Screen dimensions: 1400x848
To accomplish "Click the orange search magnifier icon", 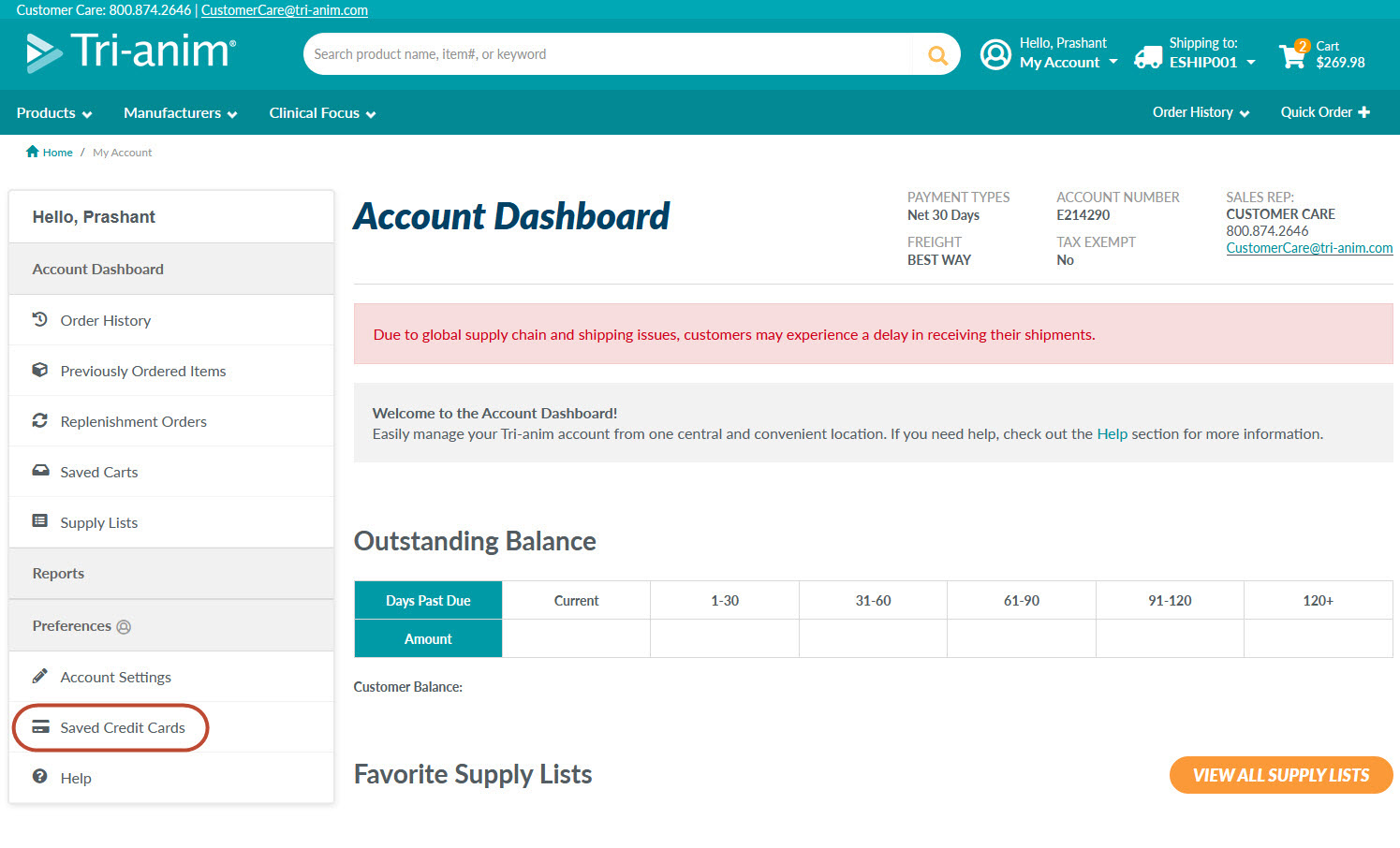I will (x=937, y=54).
